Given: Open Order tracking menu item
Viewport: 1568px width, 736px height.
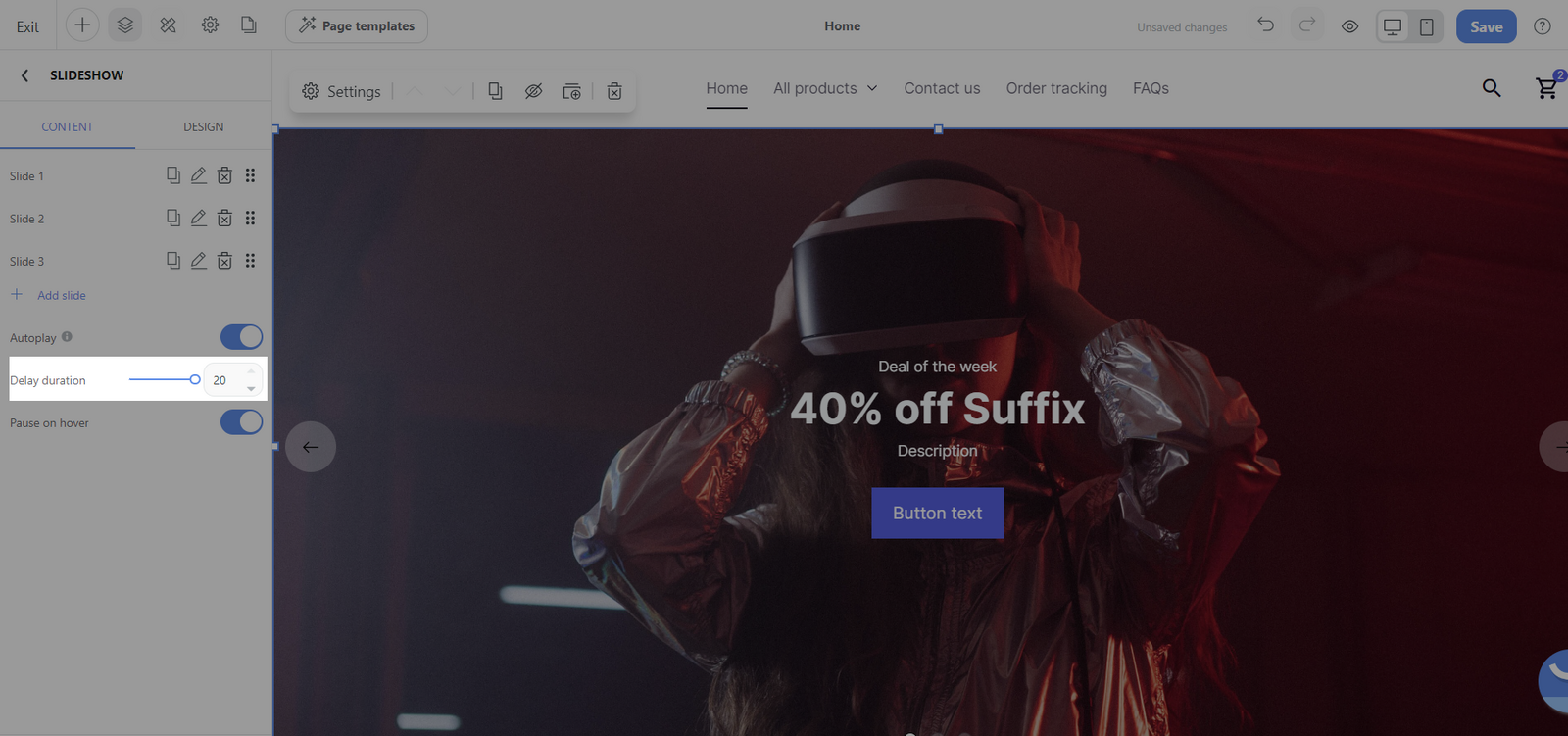Looking at the screenshot, I should coord(1056,88).
